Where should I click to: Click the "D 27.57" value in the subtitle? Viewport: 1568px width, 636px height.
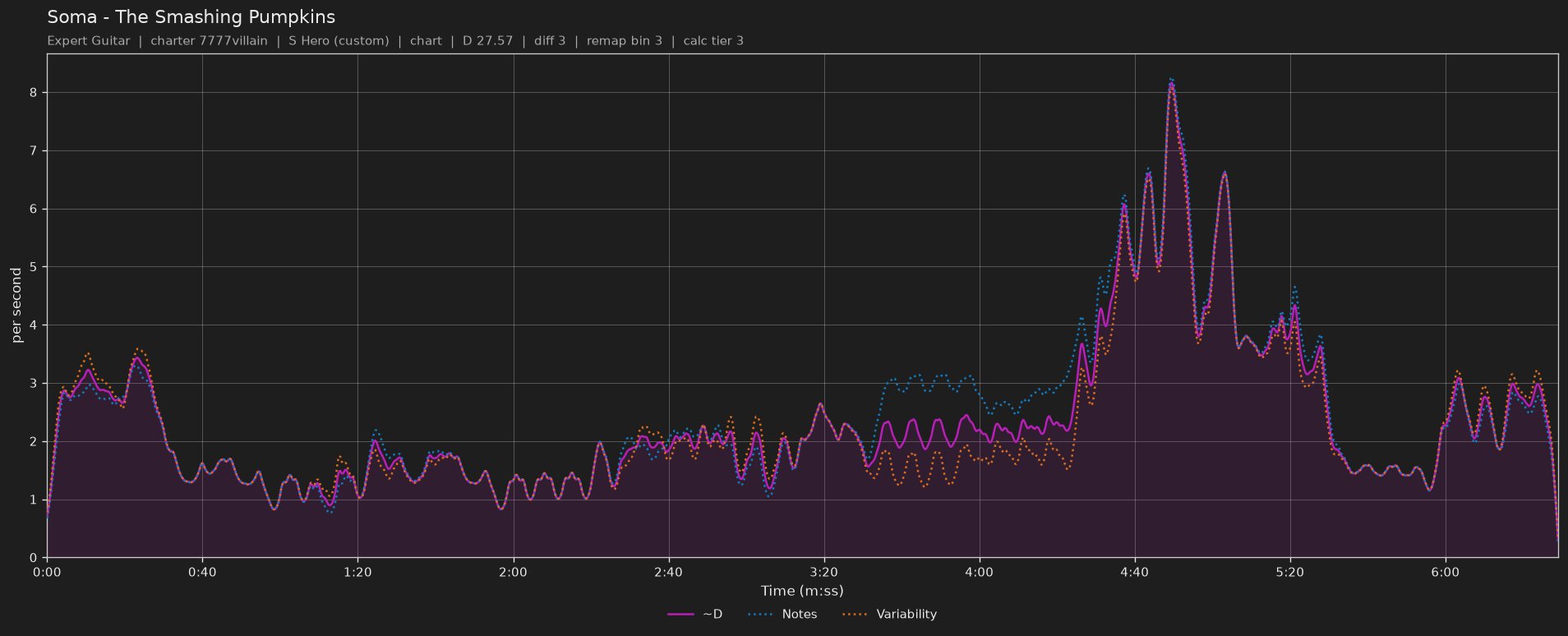pos(487,40)
